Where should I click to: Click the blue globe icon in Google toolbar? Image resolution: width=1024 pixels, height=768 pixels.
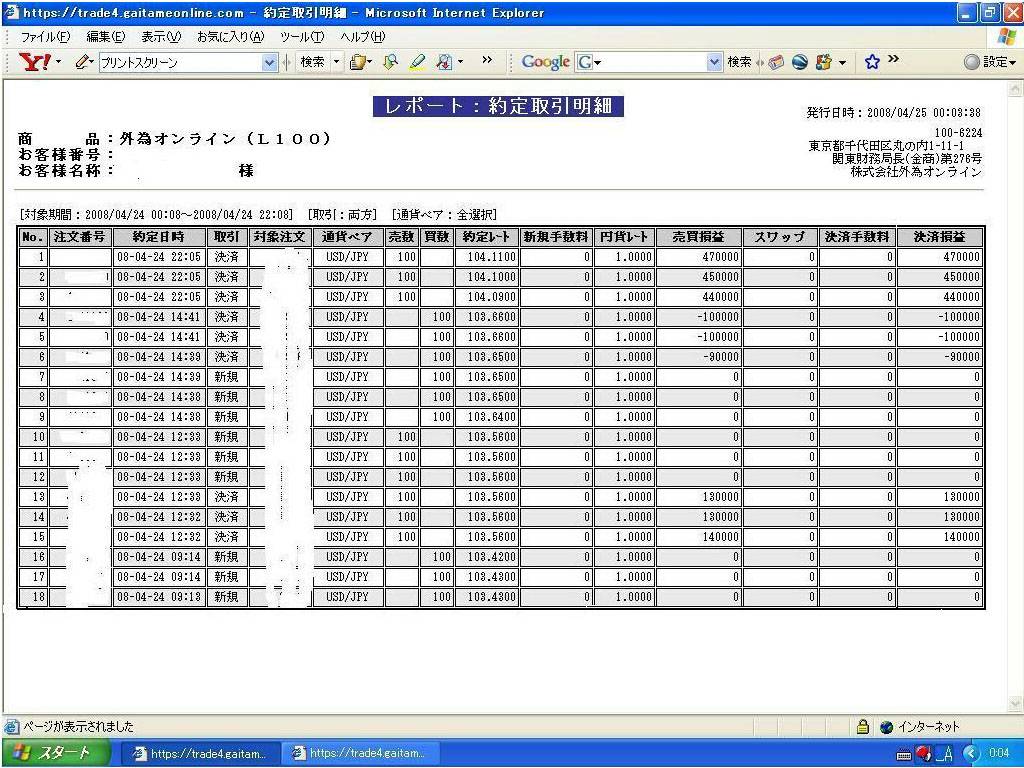pos(800,62)
